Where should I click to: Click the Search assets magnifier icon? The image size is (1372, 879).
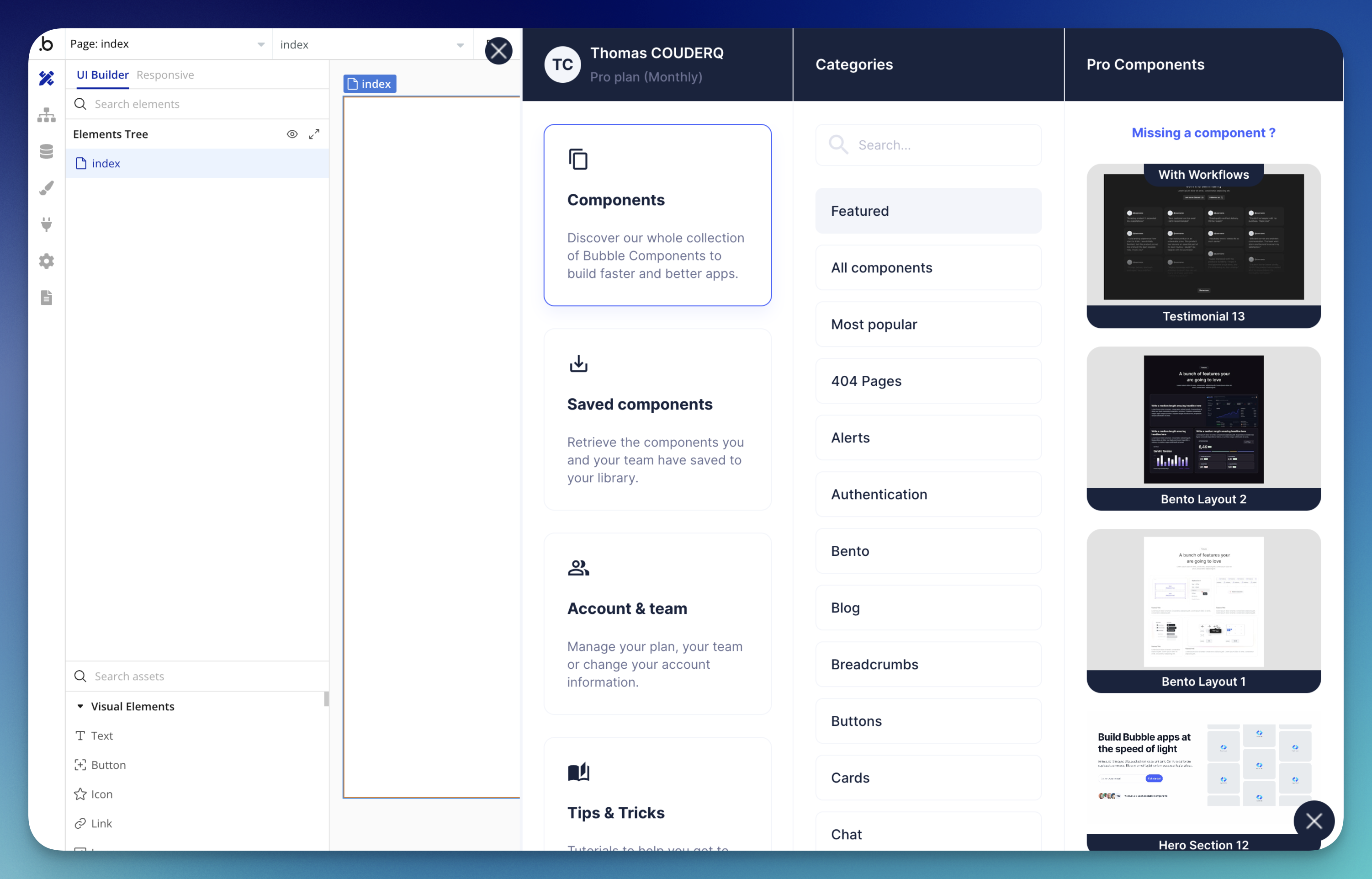point(80,676)
